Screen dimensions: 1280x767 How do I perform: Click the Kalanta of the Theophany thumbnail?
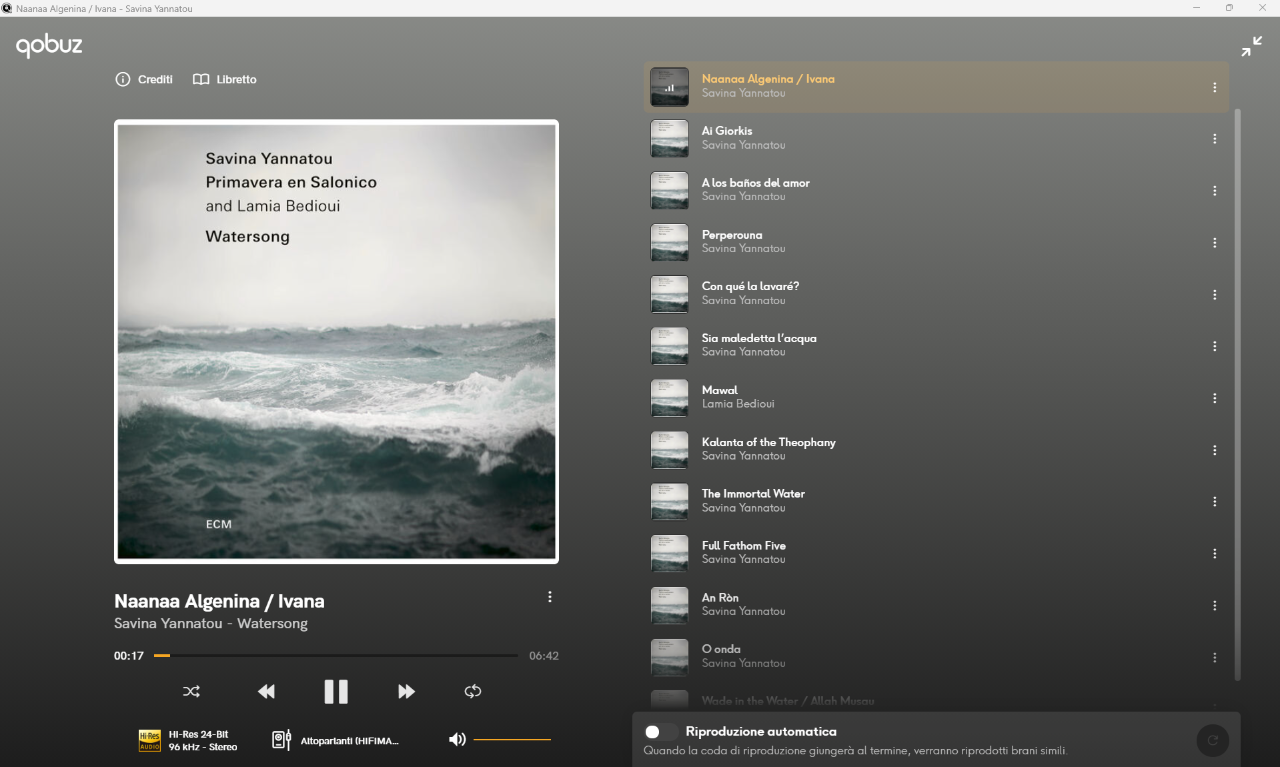670,450
